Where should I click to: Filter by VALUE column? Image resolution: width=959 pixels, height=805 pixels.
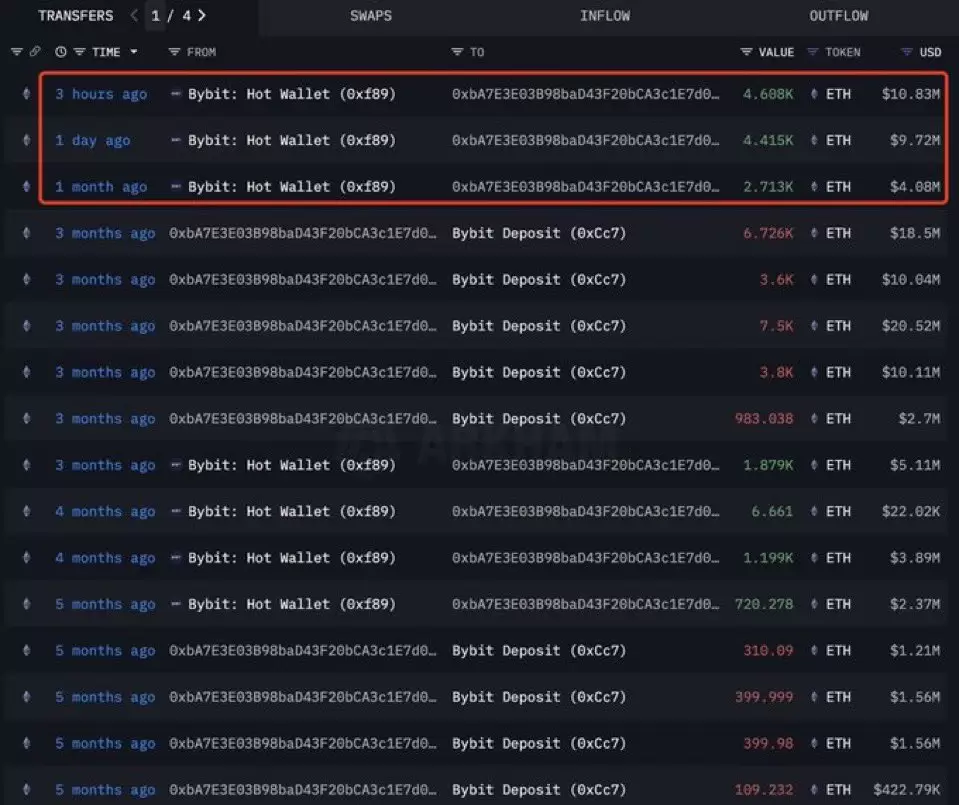tap(746, 52)
